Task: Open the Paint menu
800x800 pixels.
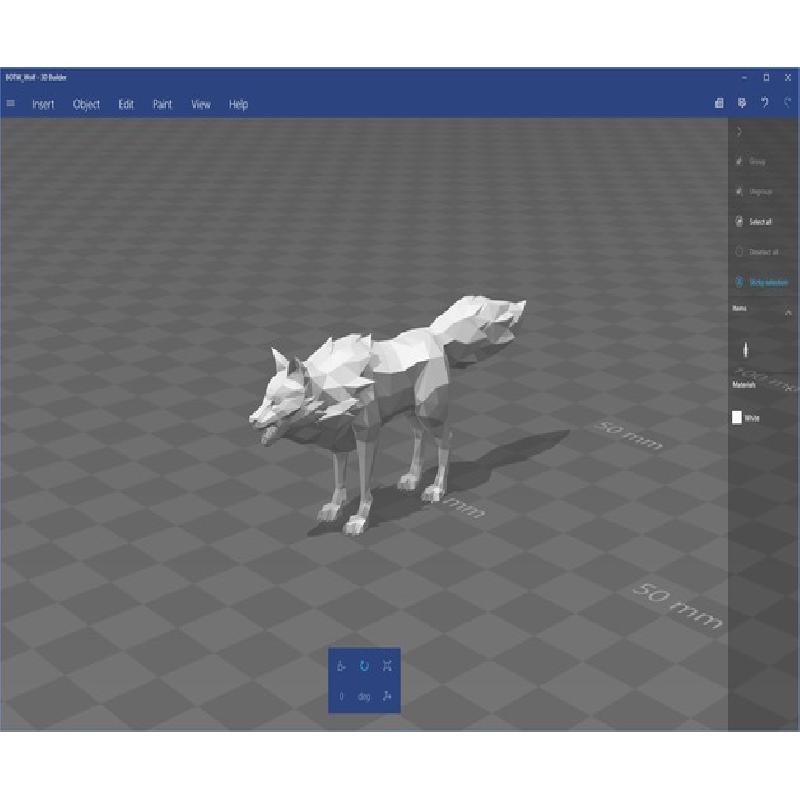Action: (162, 105)
